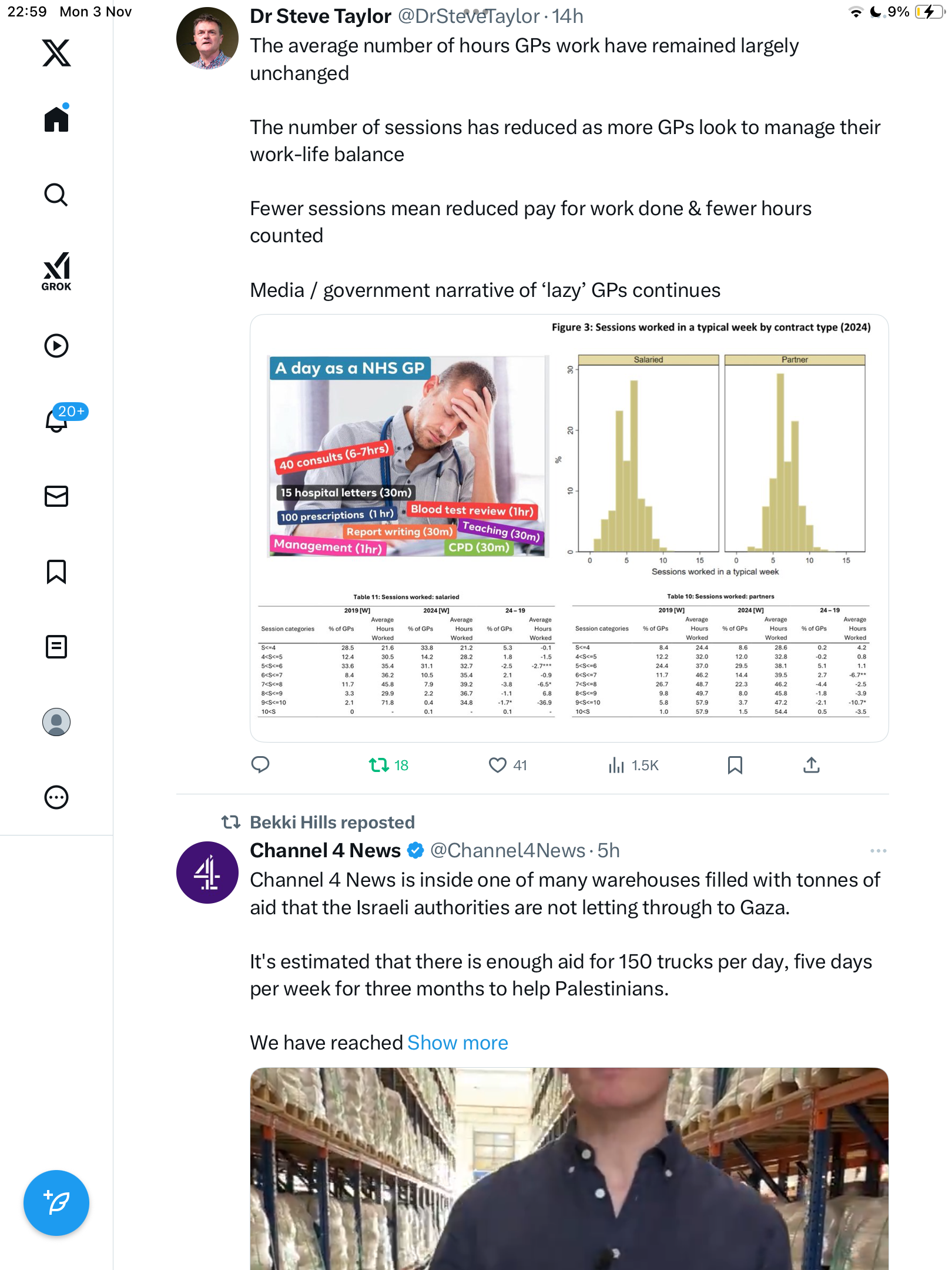Open the GP sessions chart image

pyautogui.click(x=569, y=528)
